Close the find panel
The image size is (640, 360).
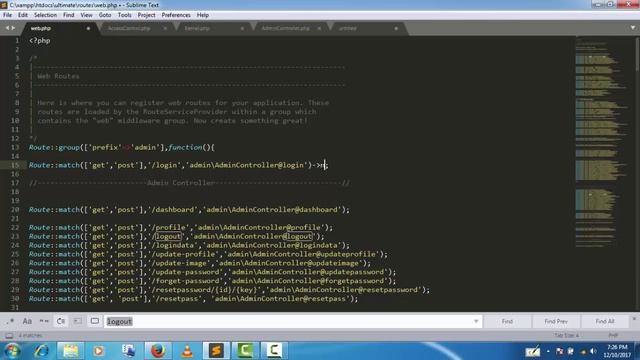[634, 318]
